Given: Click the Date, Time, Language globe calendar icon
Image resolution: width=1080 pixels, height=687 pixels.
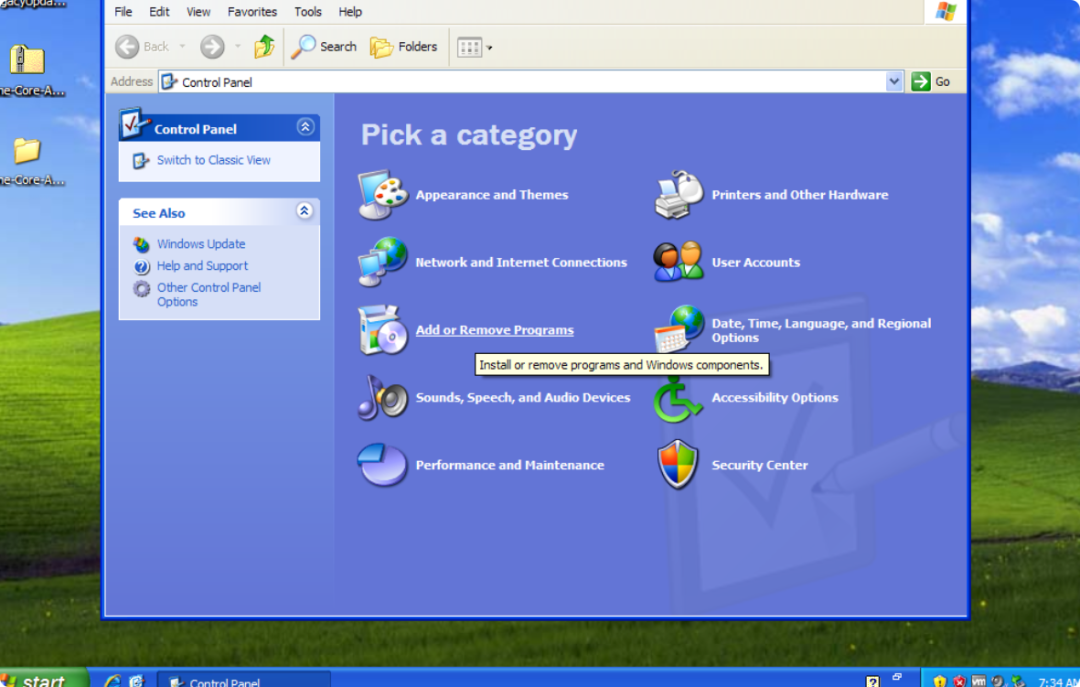Looking at the screenshot, I should pyautogui.click(x=679, y=329).
